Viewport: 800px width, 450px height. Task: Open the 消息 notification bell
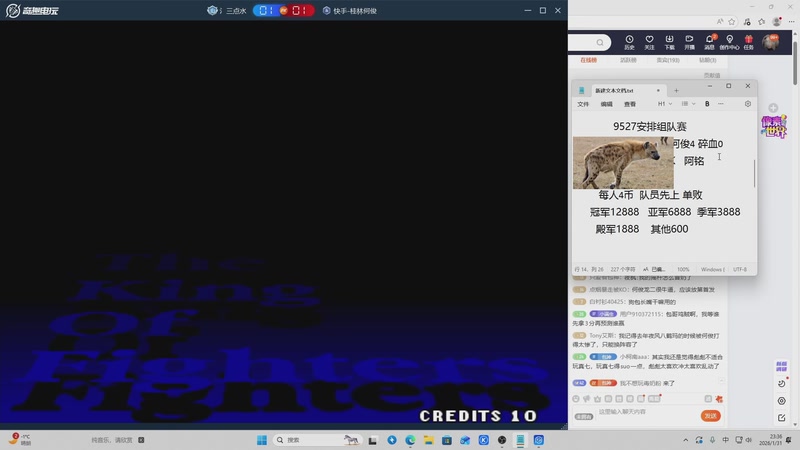[x=709, y=42]
